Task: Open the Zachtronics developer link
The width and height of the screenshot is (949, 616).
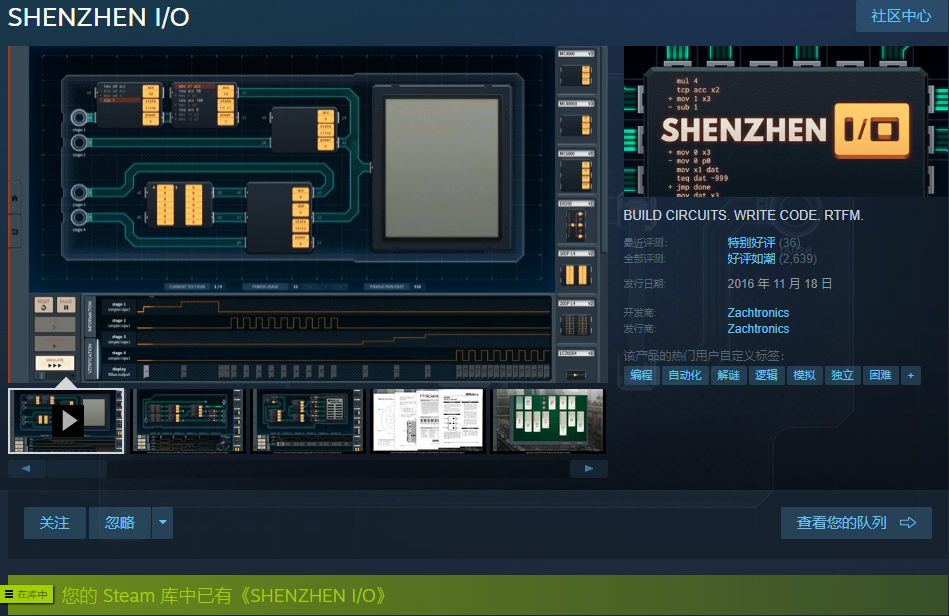Action: pyautogui.click(x=758, y=313)
